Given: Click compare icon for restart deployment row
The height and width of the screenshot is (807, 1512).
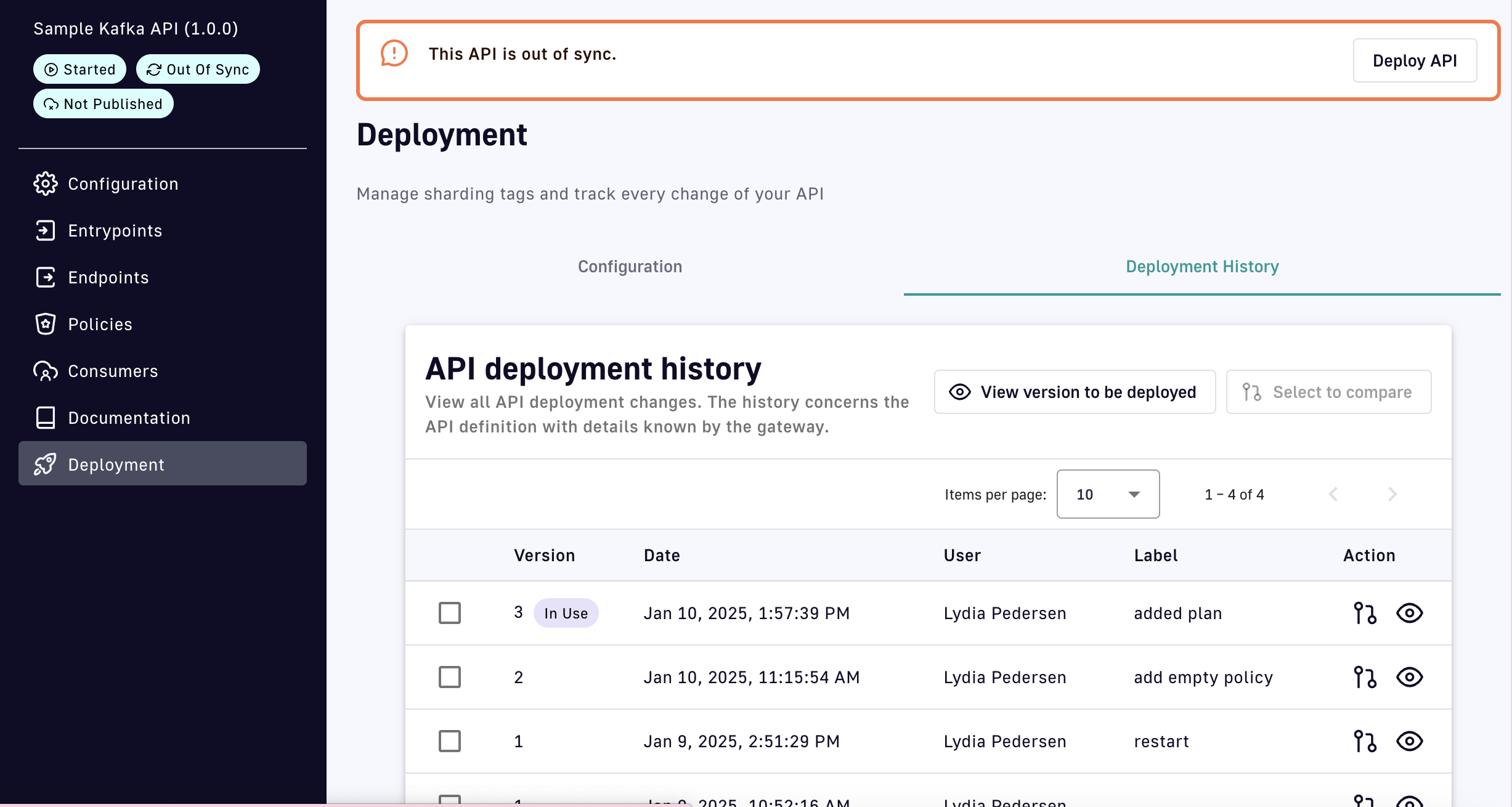Looking at the screenshot, I should click(x=1365, y=741).
